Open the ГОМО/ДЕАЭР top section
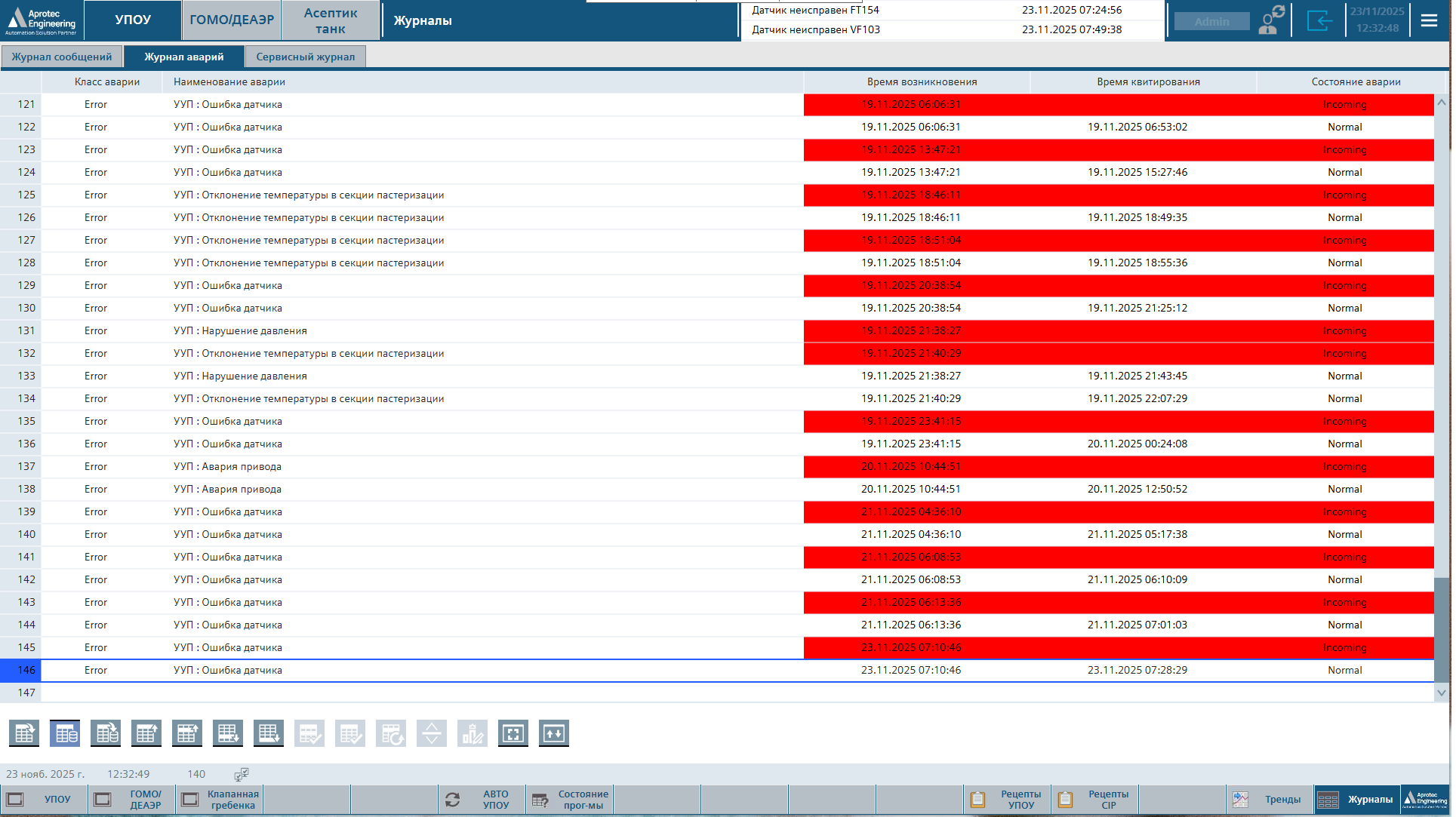The height and width of the screenshot is (817, 1456). click(x=232, y=20)
